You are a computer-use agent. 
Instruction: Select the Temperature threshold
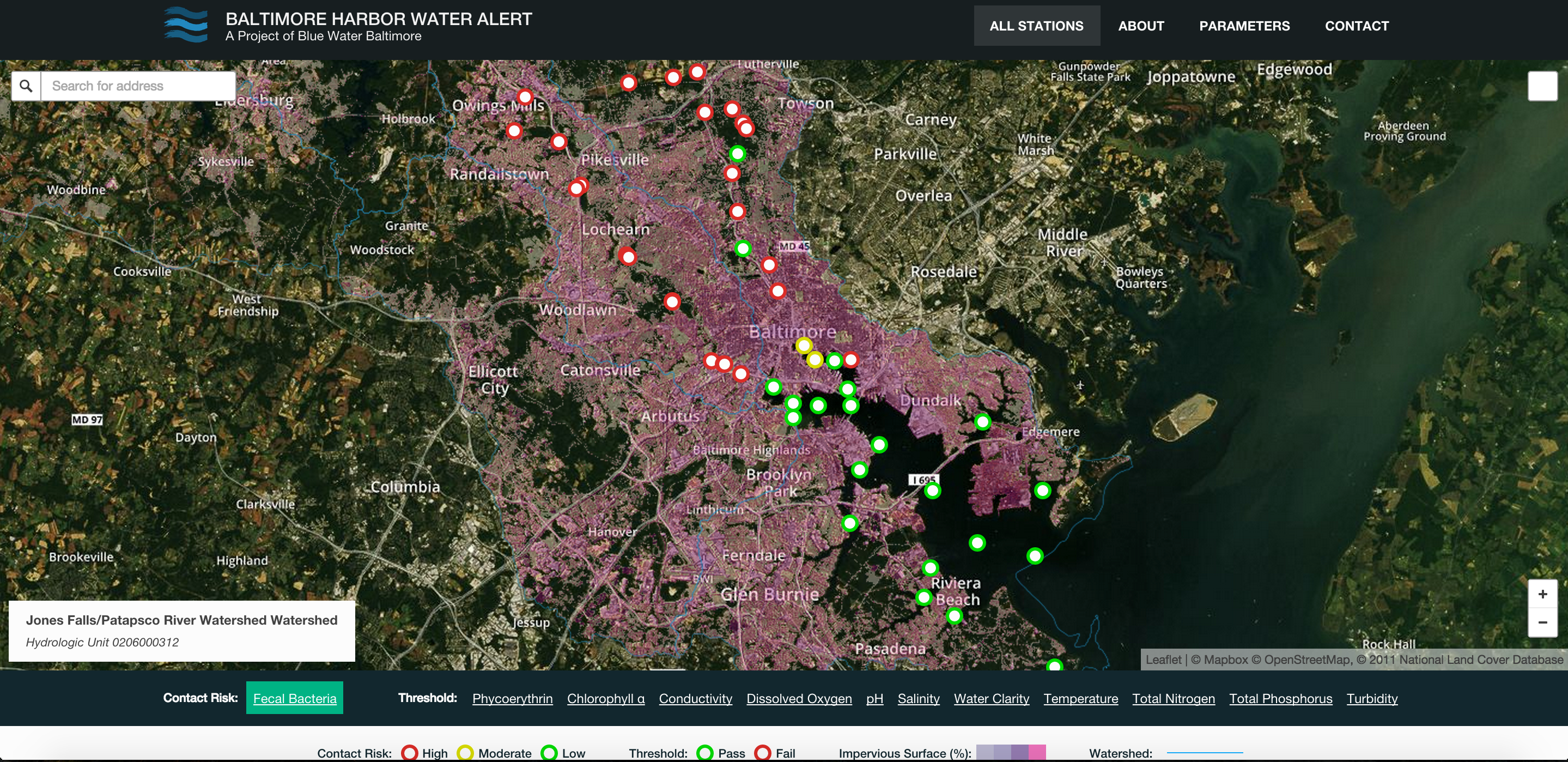click(1080, 699)
